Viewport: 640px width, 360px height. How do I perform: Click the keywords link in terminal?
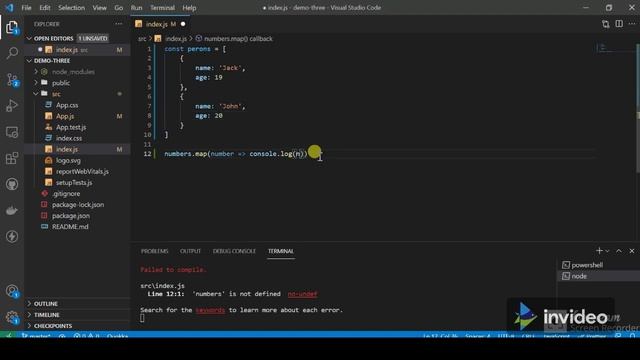[210, 310]
